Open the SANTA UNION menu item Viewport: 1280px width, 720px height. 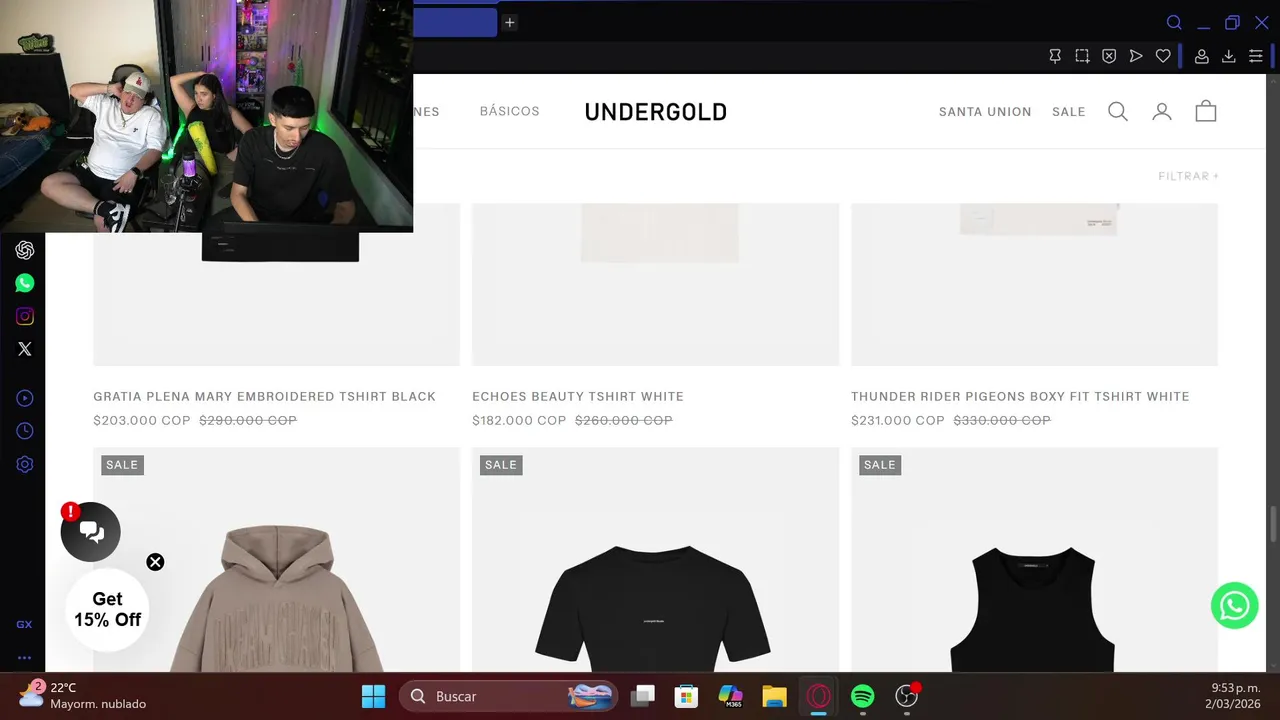pos(985,111)
